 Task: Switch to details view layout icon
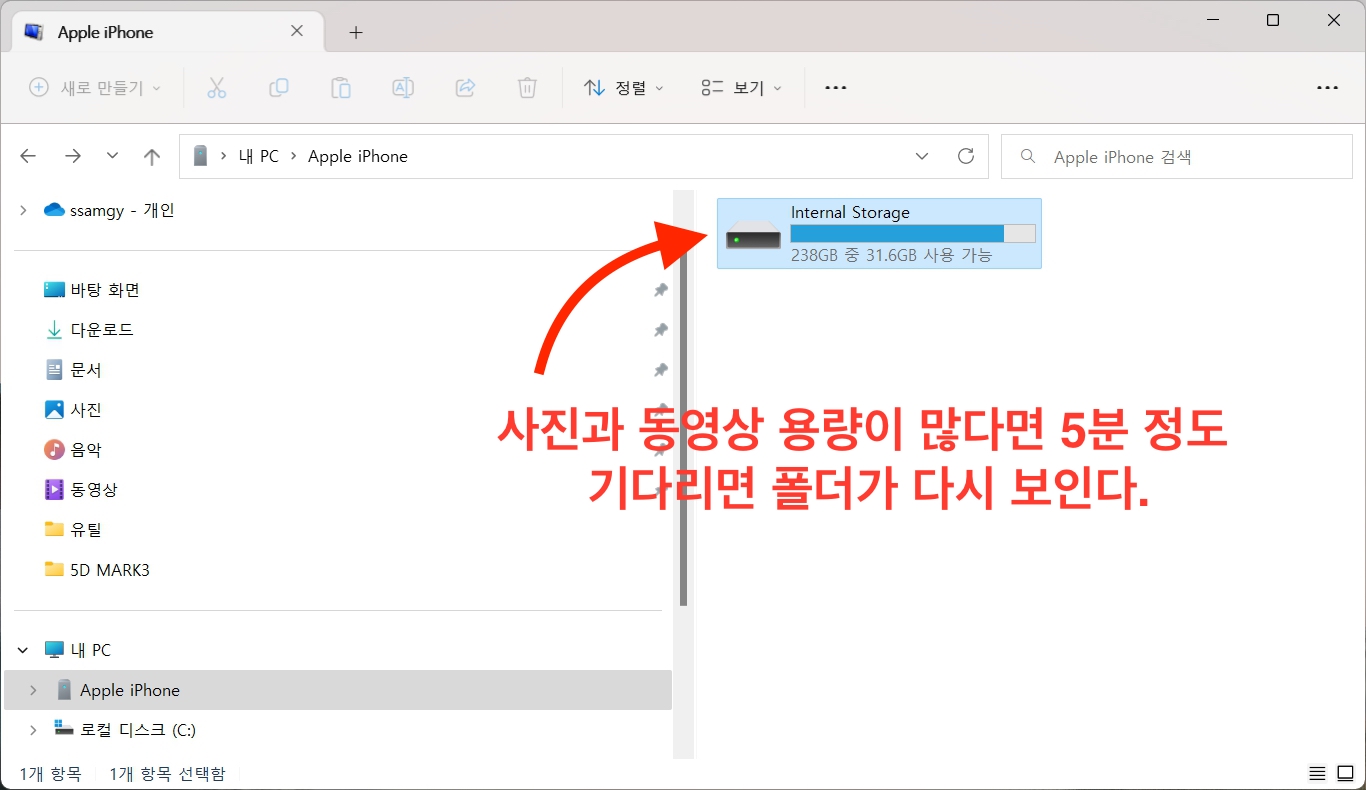point(1317,774)
